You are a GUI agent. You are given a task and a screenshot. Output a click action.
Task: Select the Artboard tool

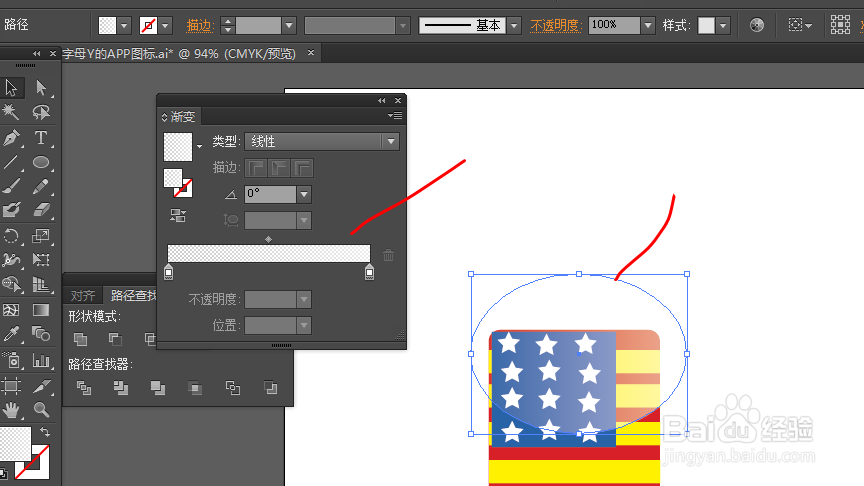[11, 386]
